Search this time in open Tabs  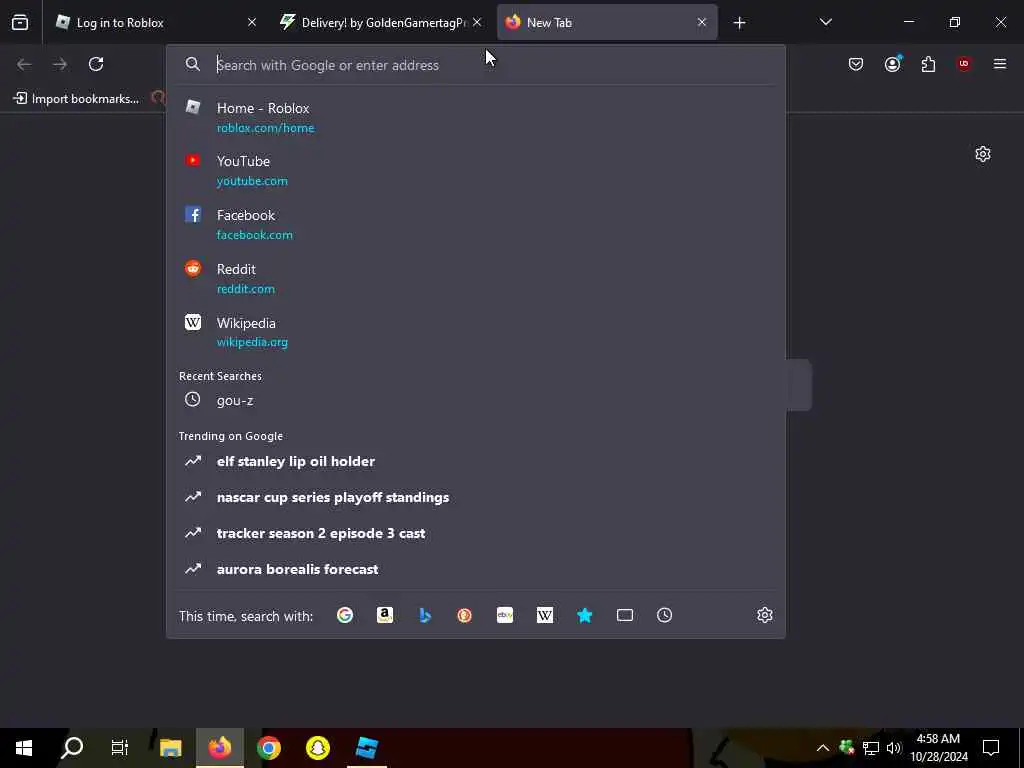coord(624,615)
